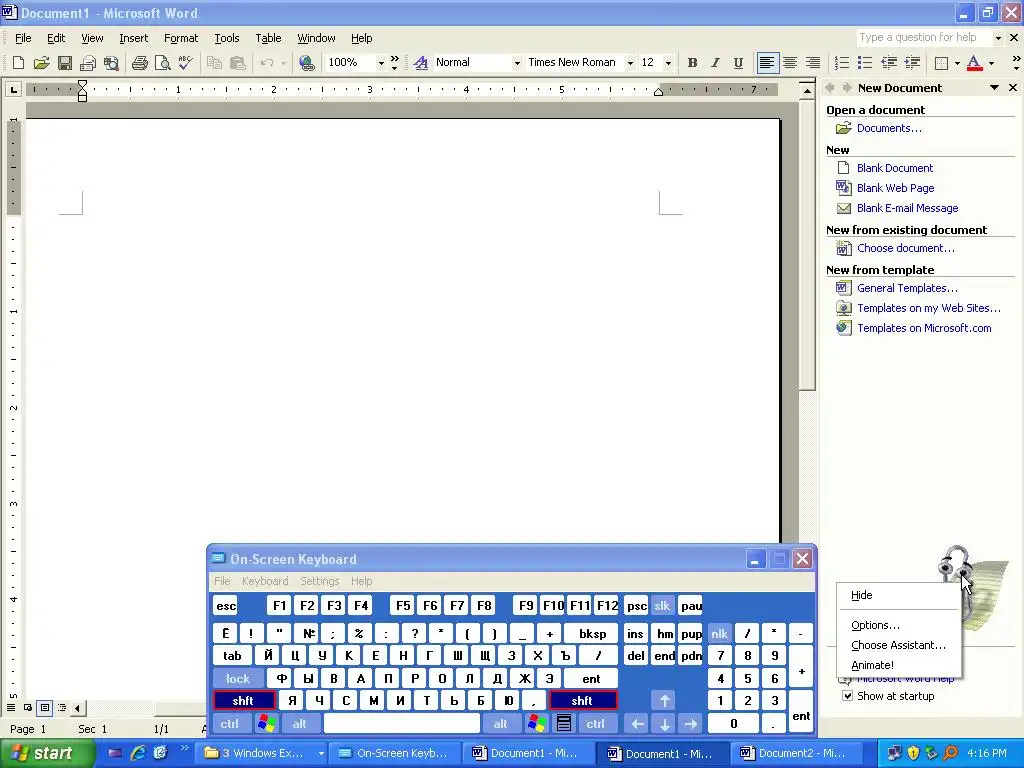Screen dimensions: 1024x768
Task: Click the Save floppy disk icon
Action: (65, 63)
